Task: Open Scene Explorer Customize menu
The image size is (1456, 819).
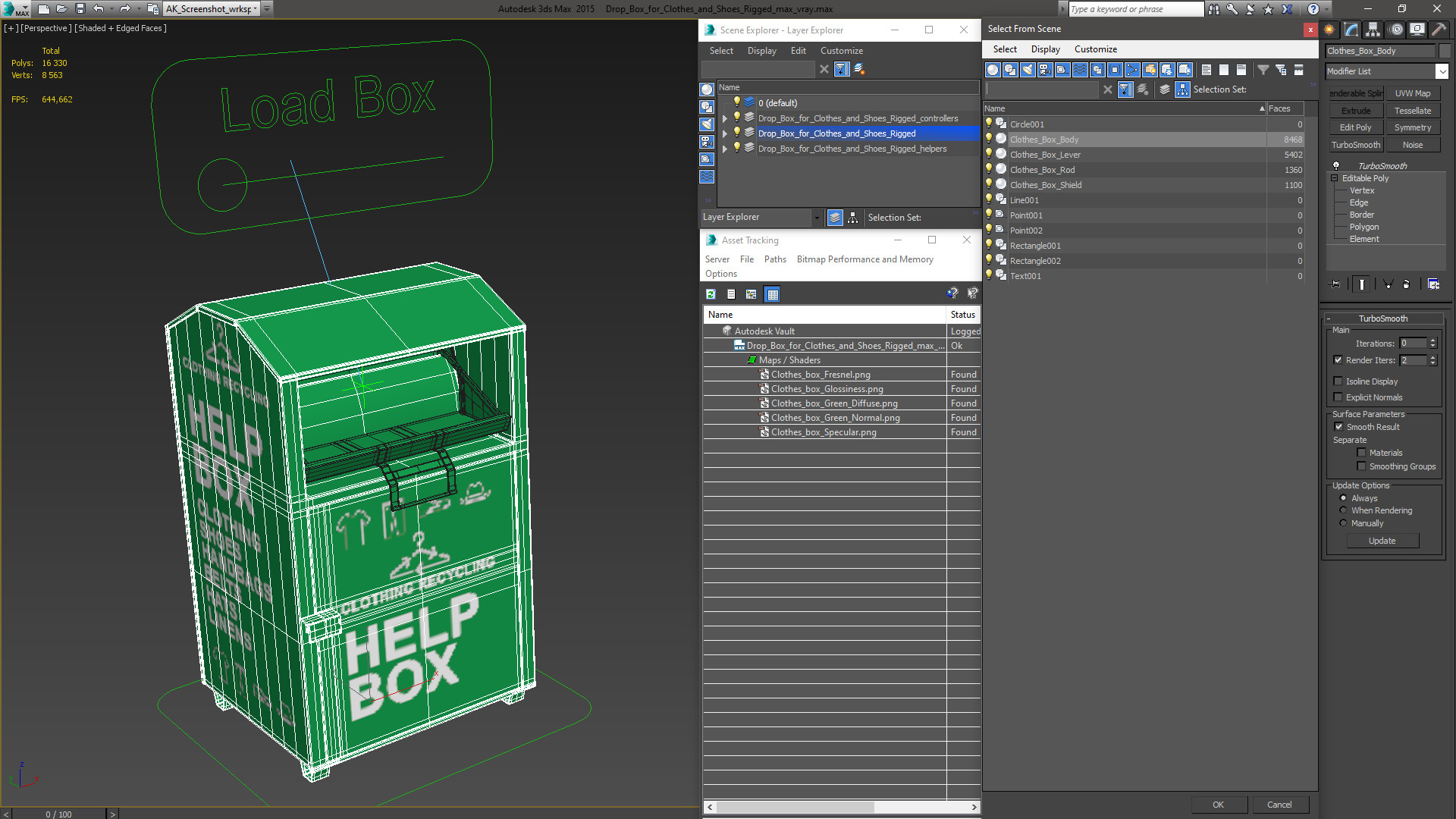Action: tap(841, 51)
